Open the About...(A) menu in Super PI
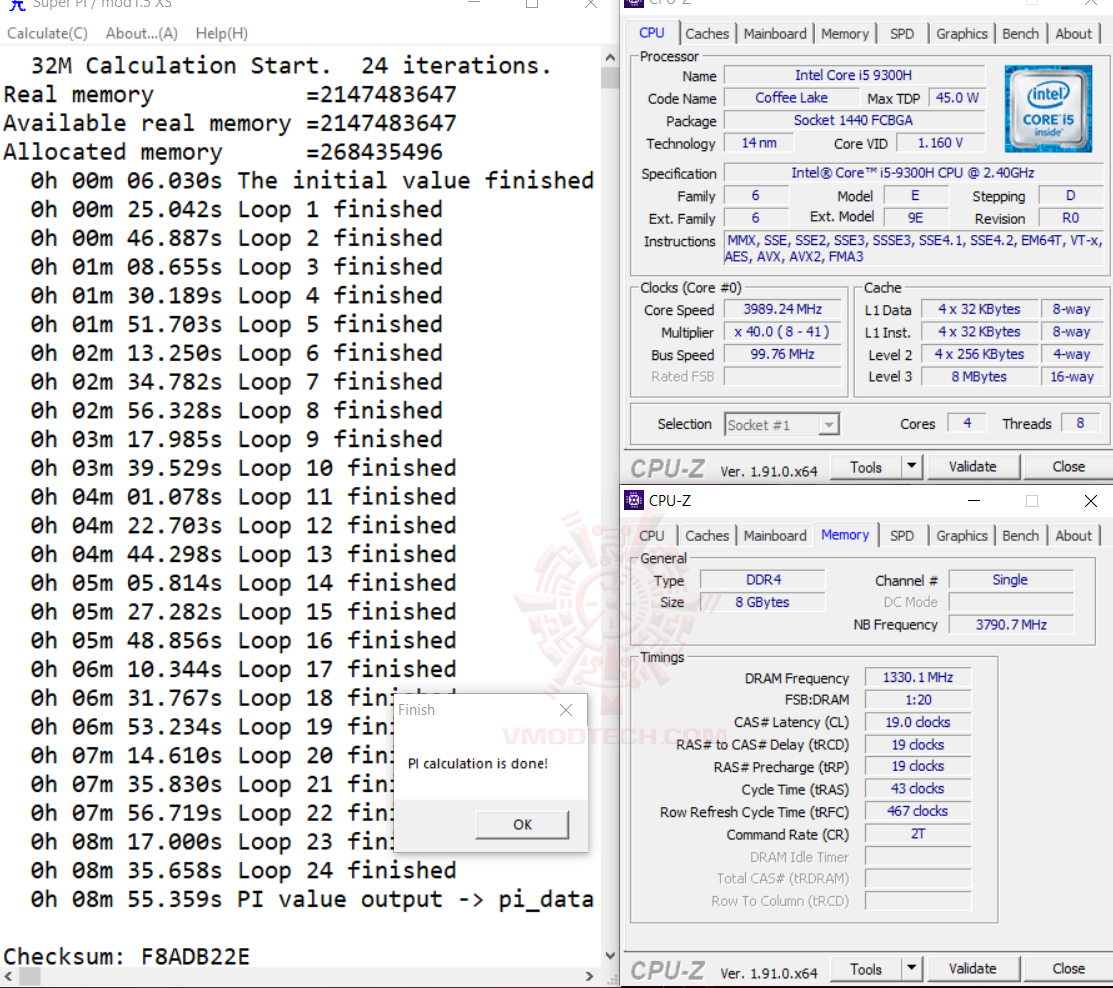 click(x=141, y=33)
